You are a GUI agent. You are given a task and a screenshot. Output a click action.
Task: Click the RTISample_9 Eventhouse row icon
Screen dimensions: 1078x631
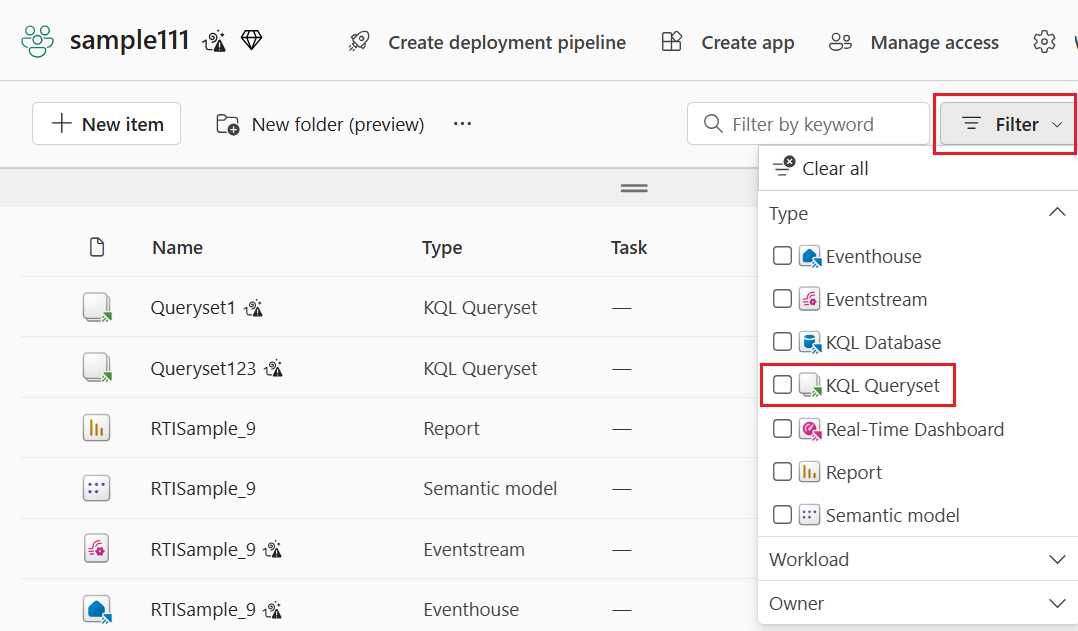pos(97,610)
